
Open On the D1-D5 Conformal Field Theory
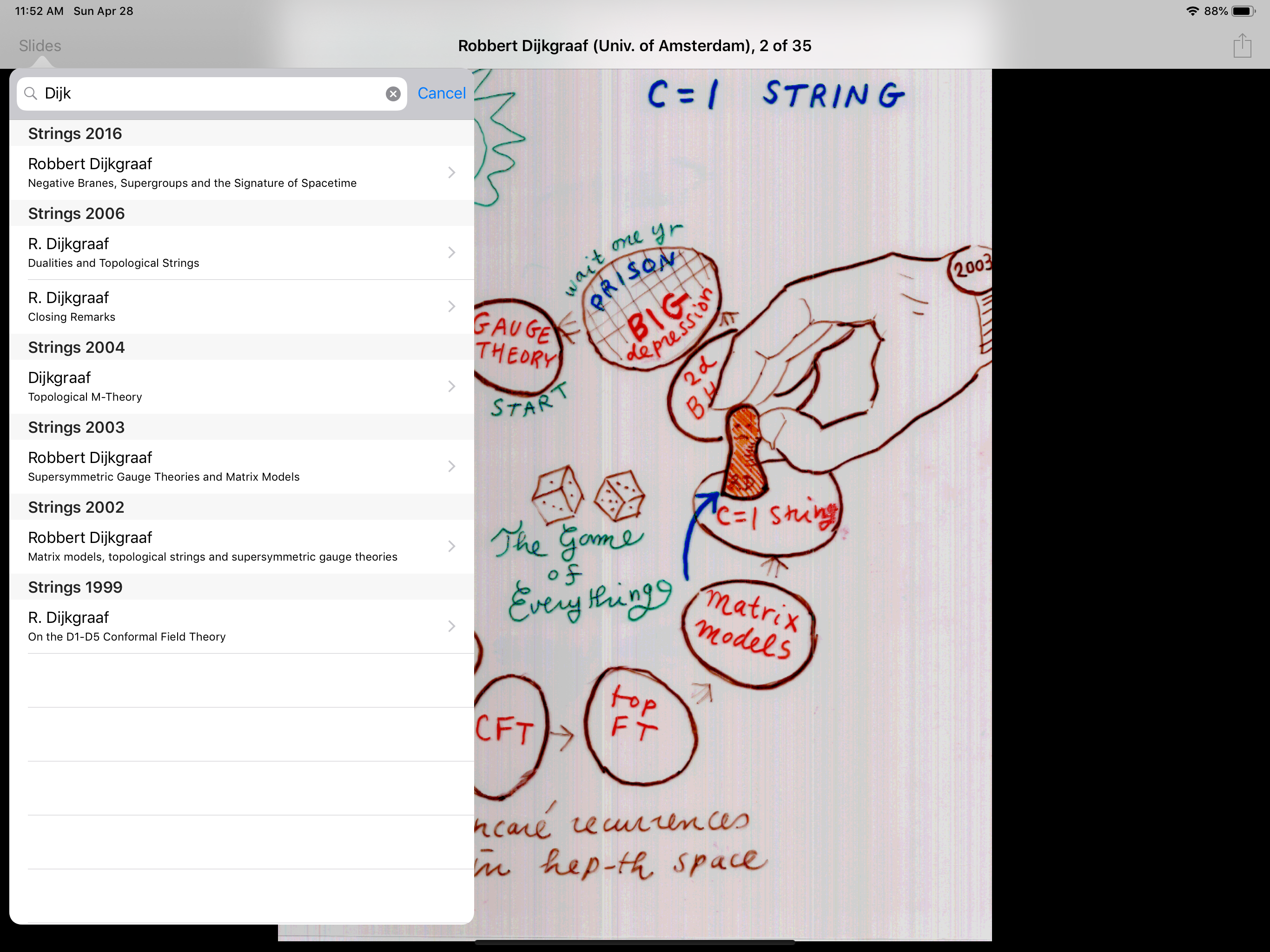click(x=242, y=626)
